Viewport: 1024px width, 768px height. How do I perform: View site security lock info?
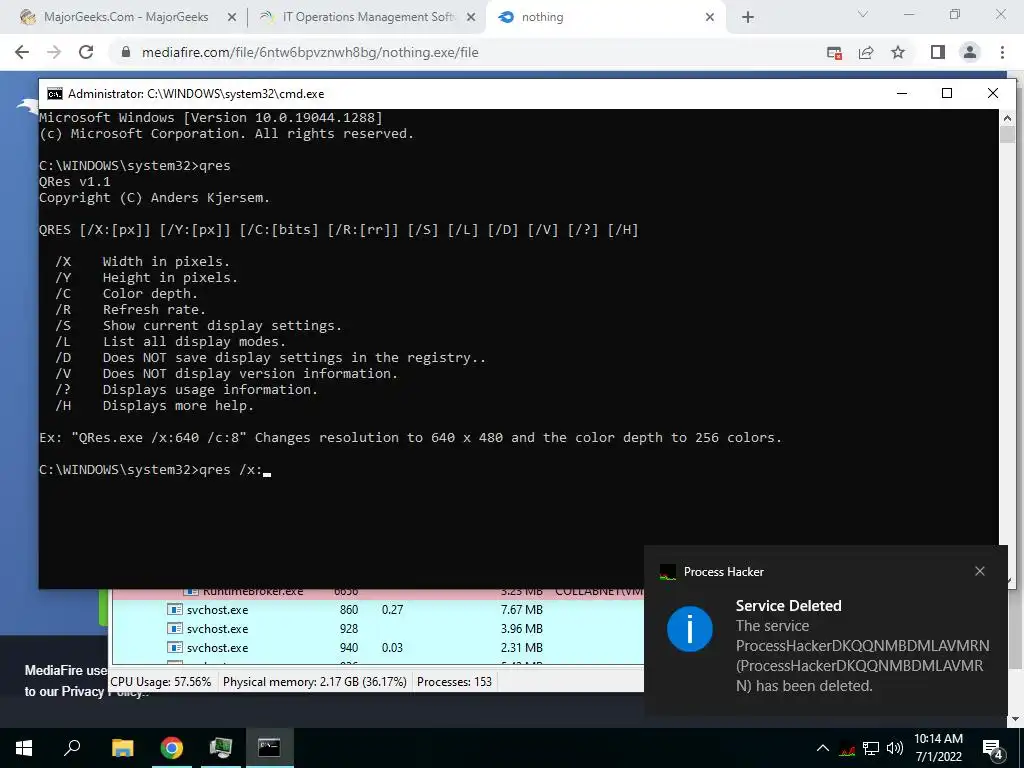coord(126,52)
